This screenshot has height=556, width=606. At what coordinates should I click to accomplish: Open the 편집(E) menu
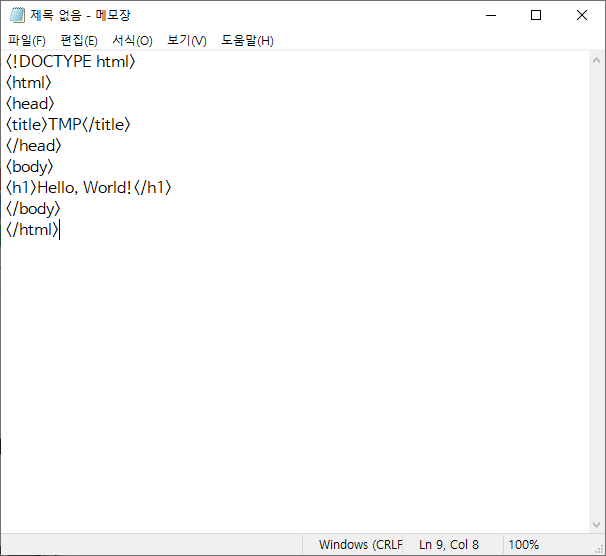79,40
